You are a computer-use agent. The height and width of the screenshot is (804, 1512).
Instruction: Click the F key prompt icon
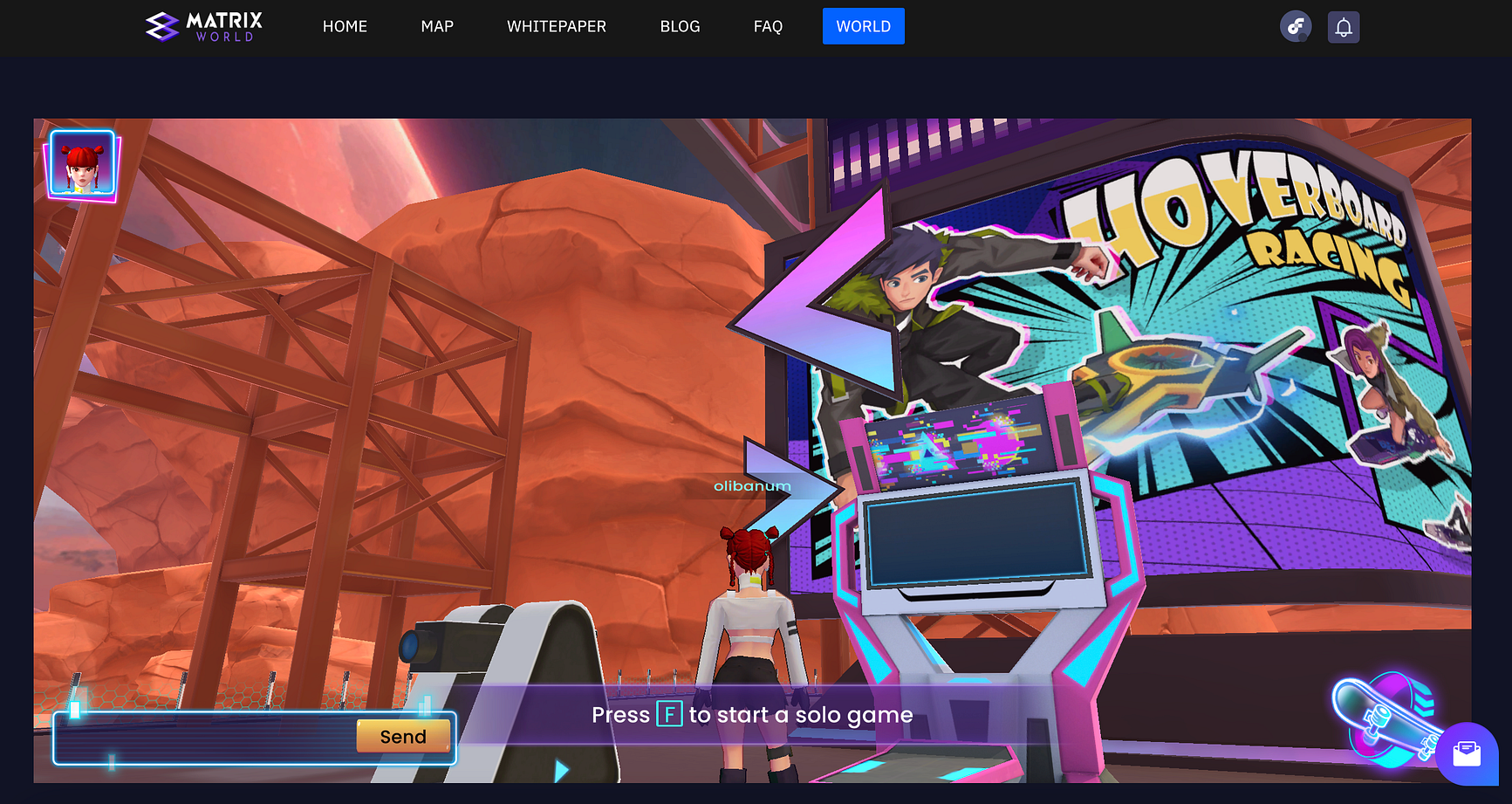[669, 714]
